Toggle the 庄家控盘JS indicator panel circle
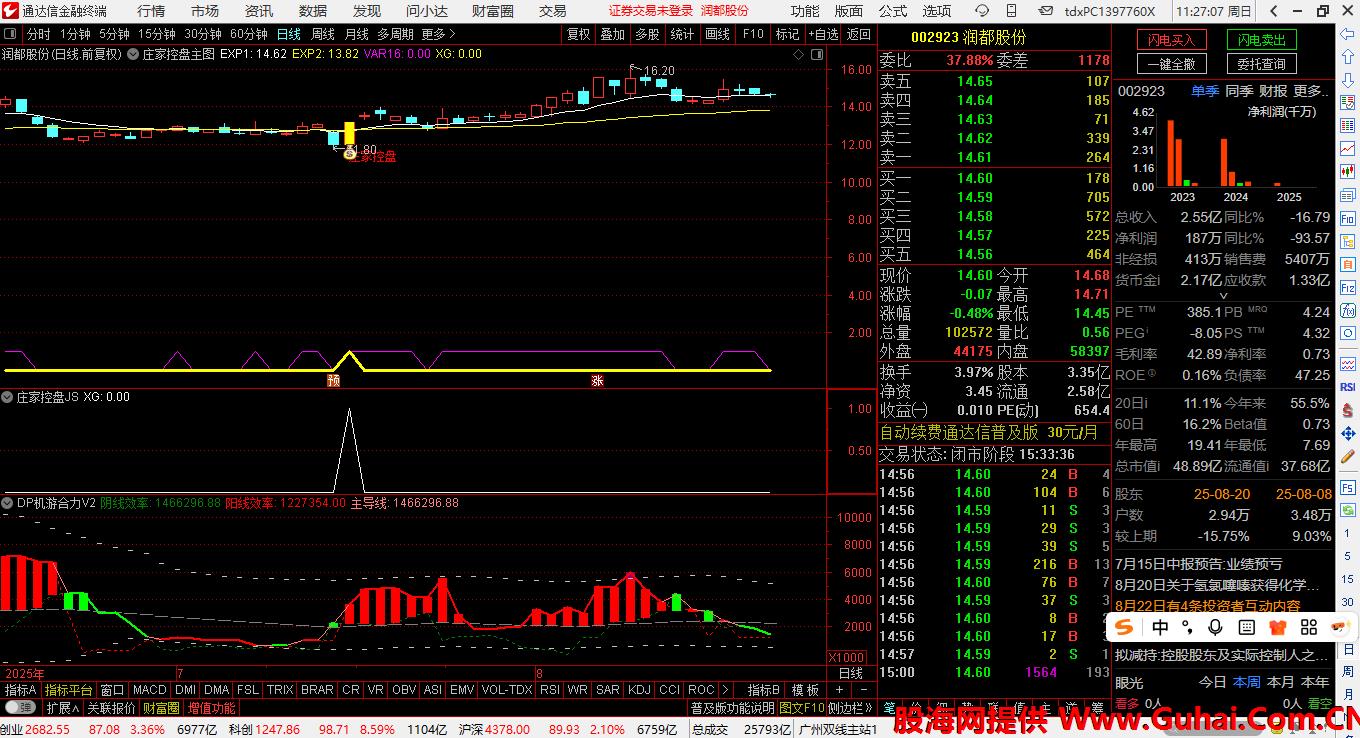 coord(8,397)
